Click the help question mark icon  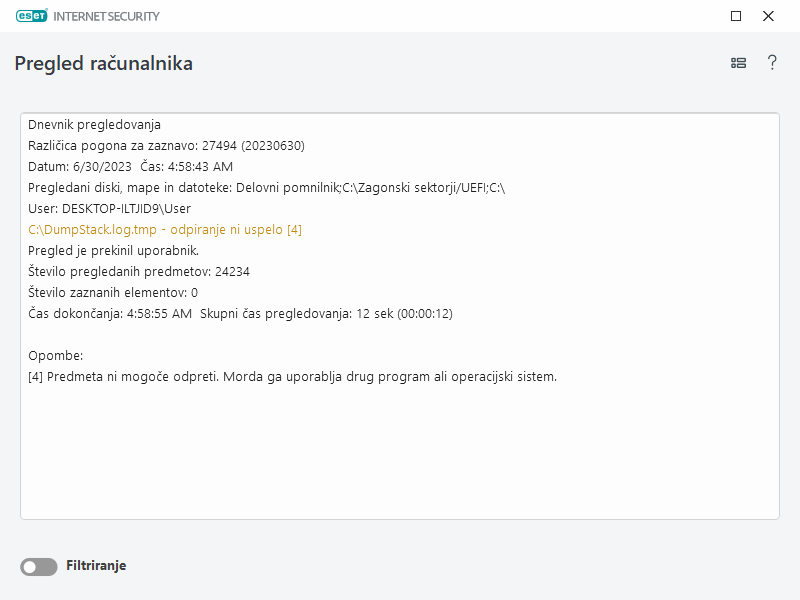coord(772,62)
